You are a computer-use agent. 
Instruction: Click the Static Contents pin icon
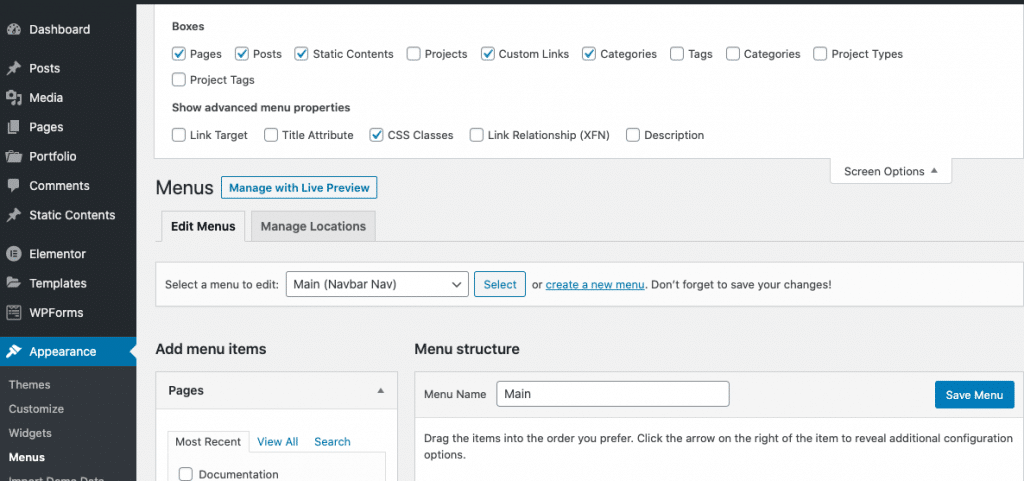(14, 215)
